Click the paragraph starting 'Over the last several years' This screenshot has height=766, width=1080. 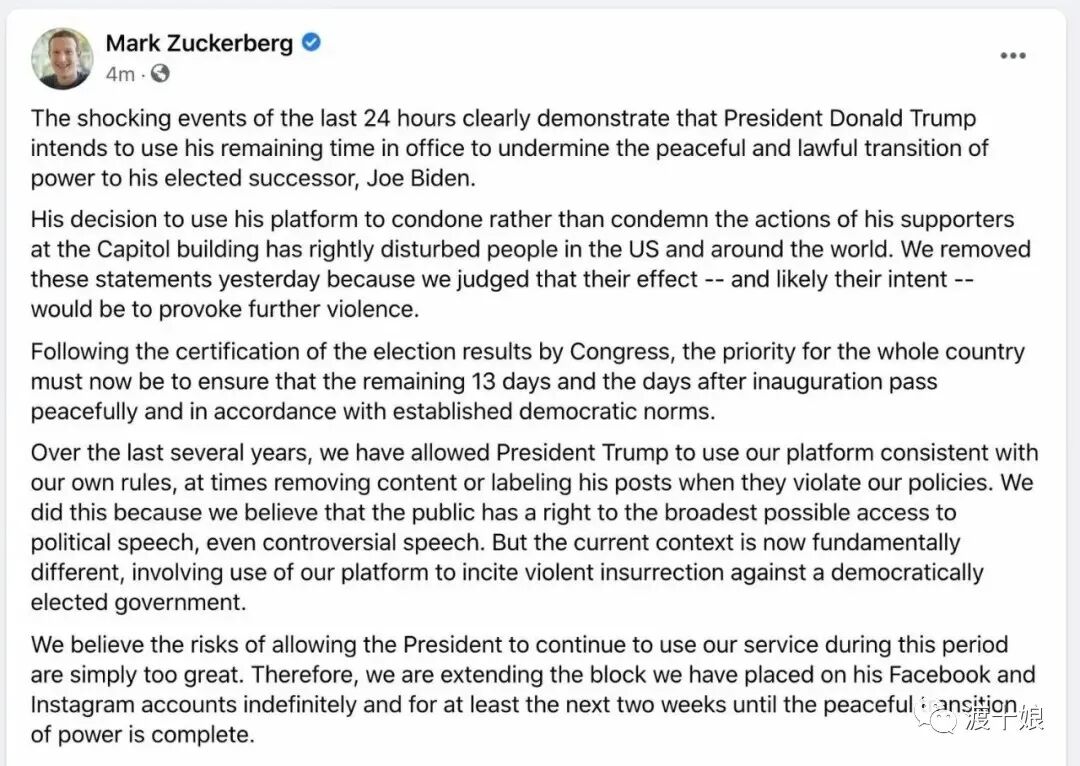(x=534, y=528)
